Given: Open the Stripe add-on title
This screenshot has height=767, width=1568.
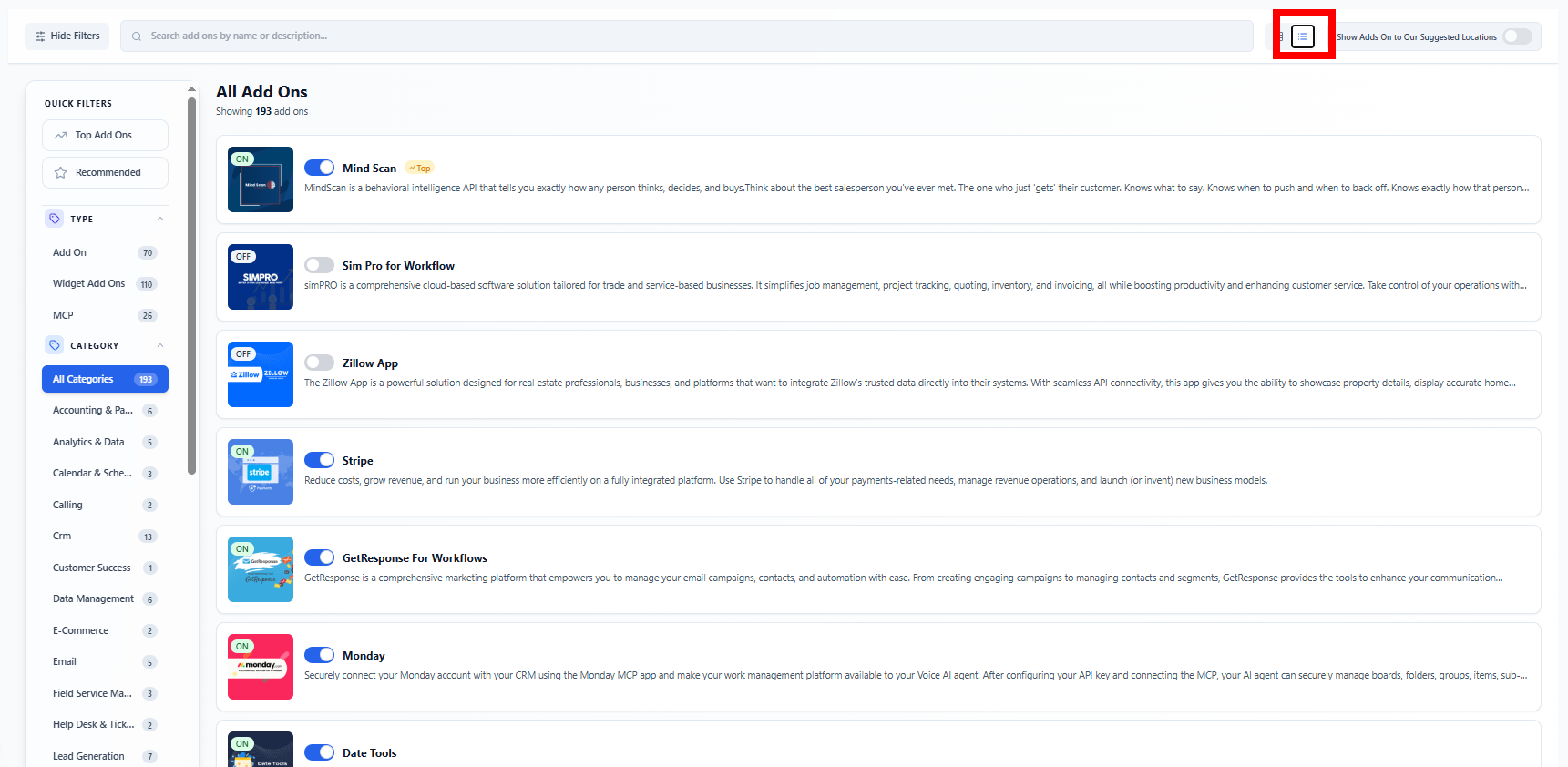Looking at the screenshot, I should [358, 461].
